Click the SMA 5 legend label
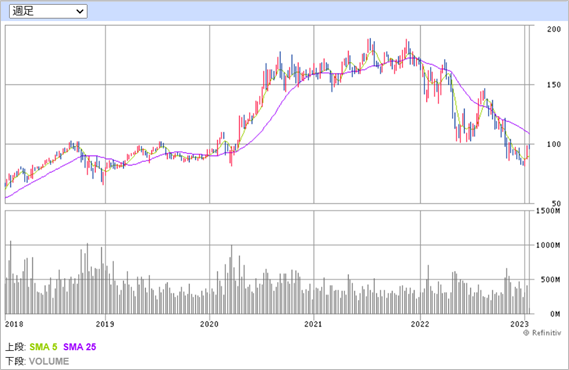The height and width of the screenshot is (370, 569). pyautogui.click(x=43, y=347)
